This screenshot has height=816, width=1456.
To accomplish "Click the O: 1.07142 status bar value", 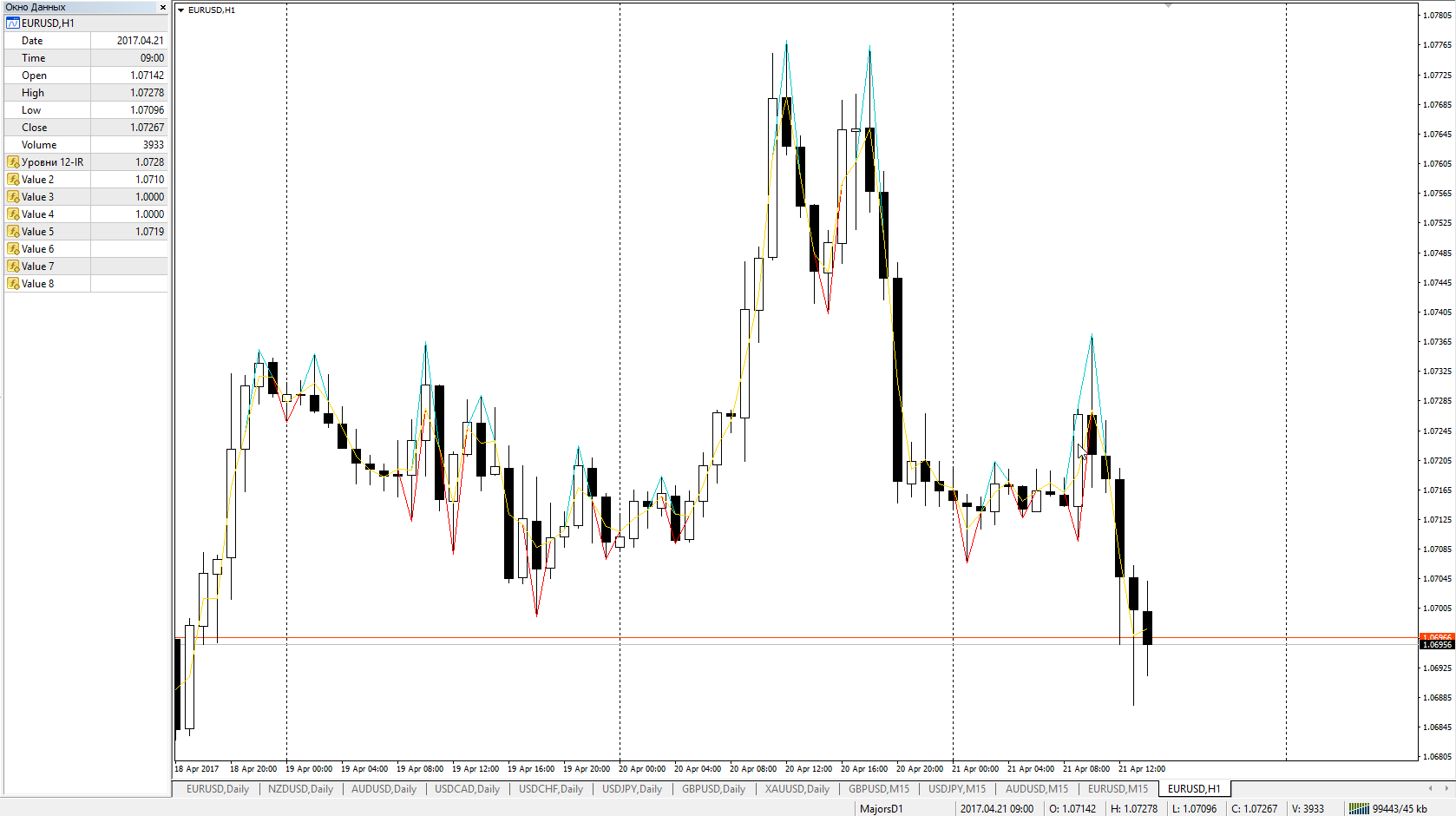I will 1072,809.
